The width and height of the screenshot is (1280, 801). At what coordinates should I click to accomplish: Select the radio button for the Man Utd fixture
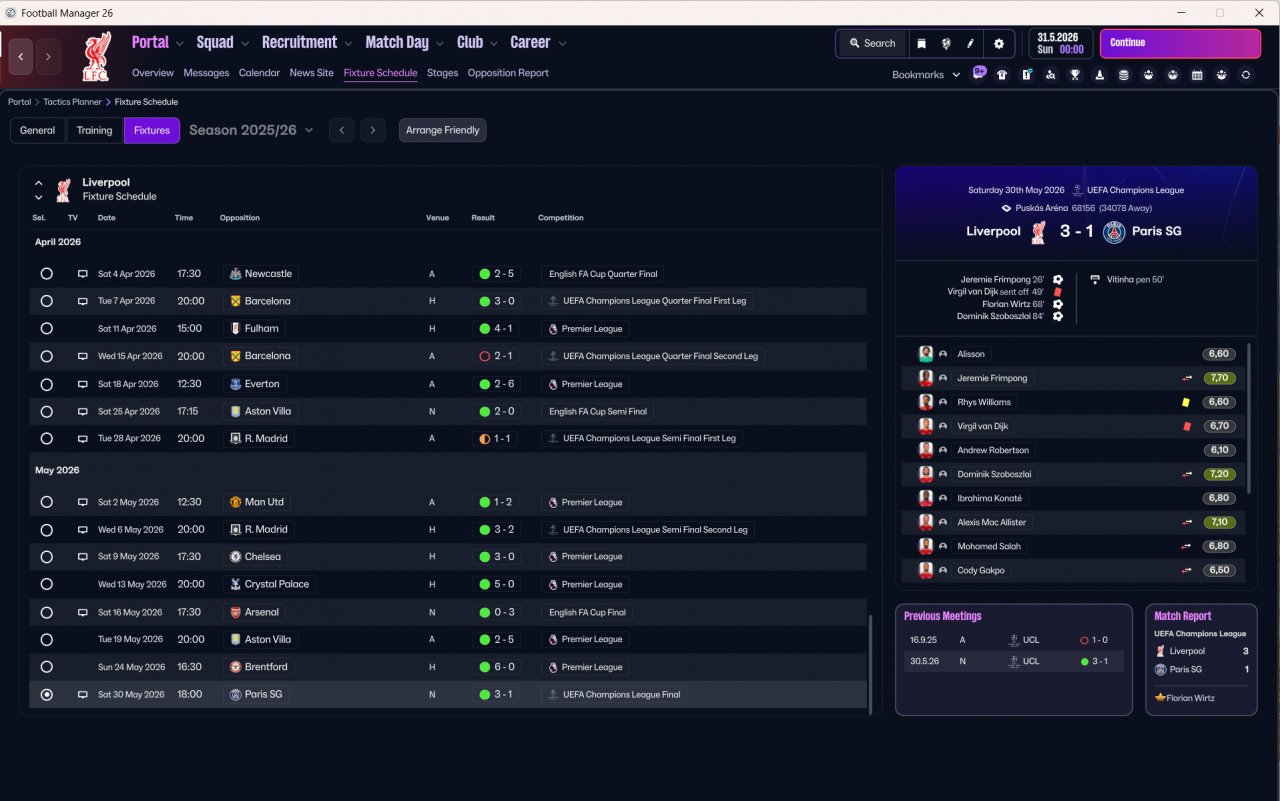[x=46, y=502]
